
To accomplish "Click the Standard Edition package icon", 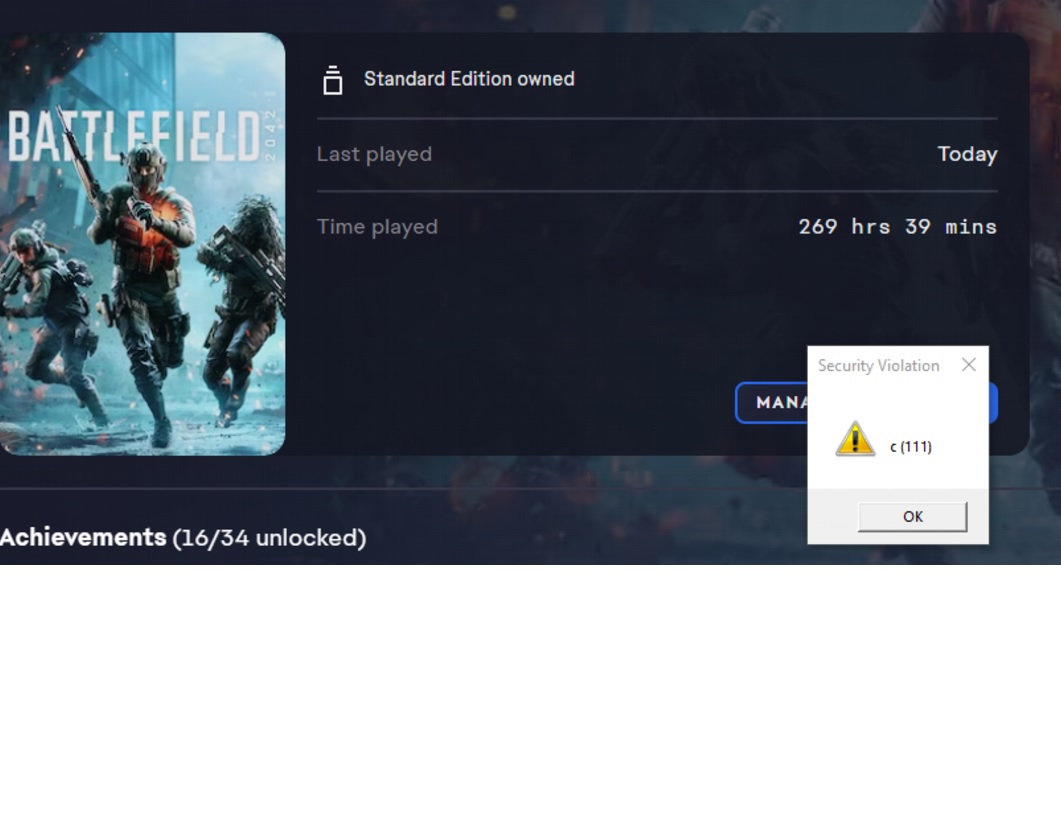I will click(x=333, y=80).
